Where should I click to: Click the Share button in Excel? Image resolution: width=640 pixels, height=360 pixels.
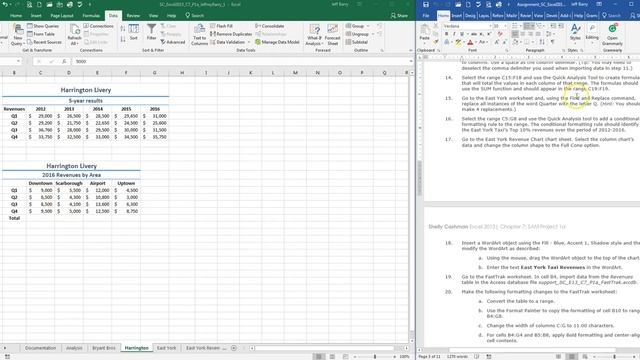tap(399, 16)
